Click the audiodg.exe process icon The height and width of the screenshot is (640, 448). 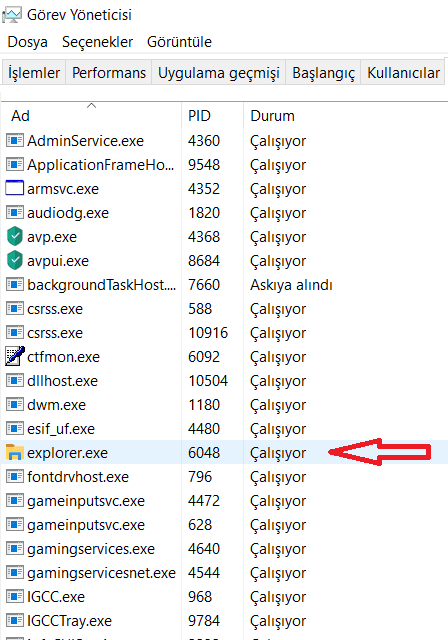pos(15,213)
